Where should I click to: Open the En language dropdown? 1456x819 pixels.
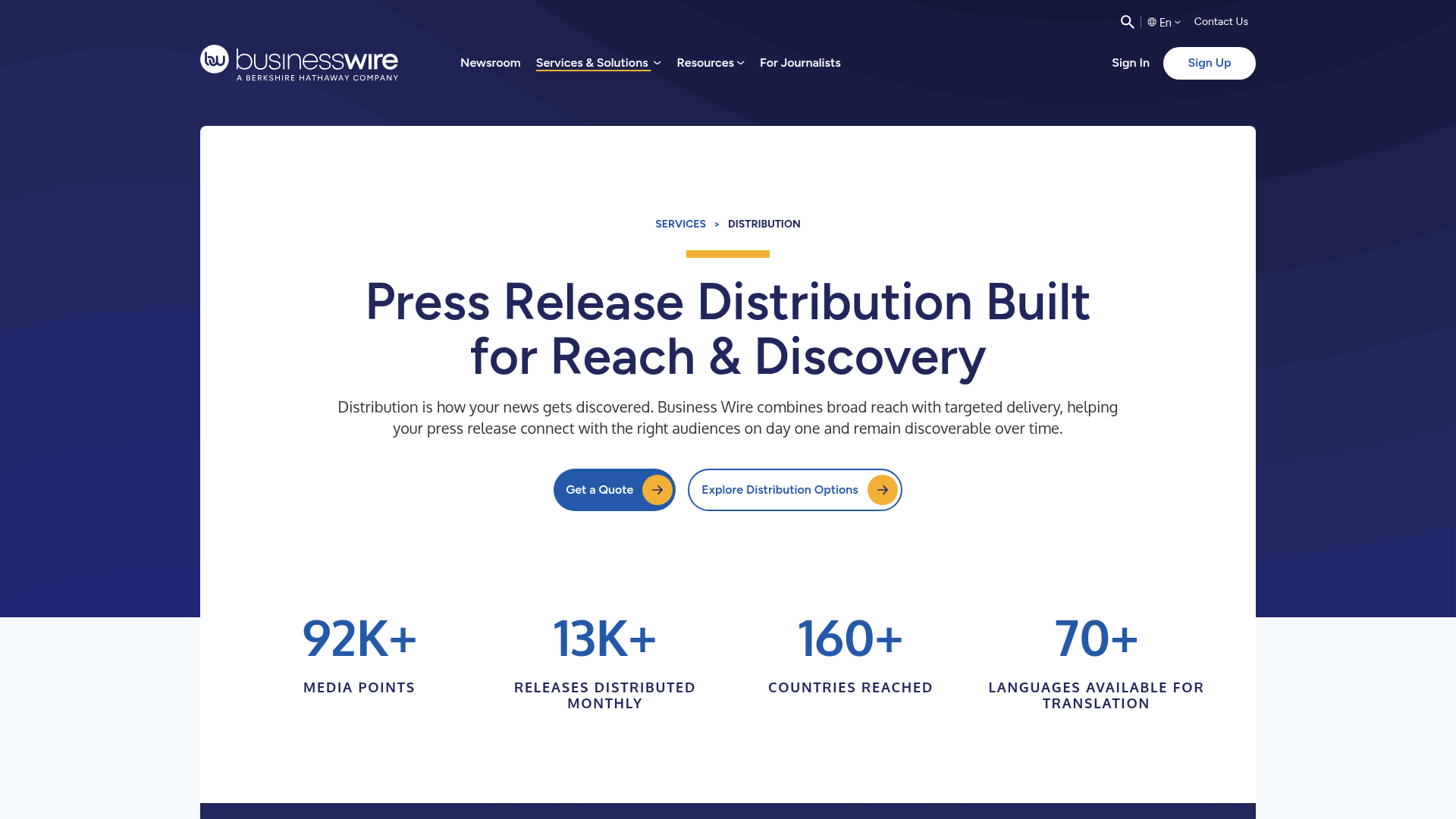[1164, 22]
